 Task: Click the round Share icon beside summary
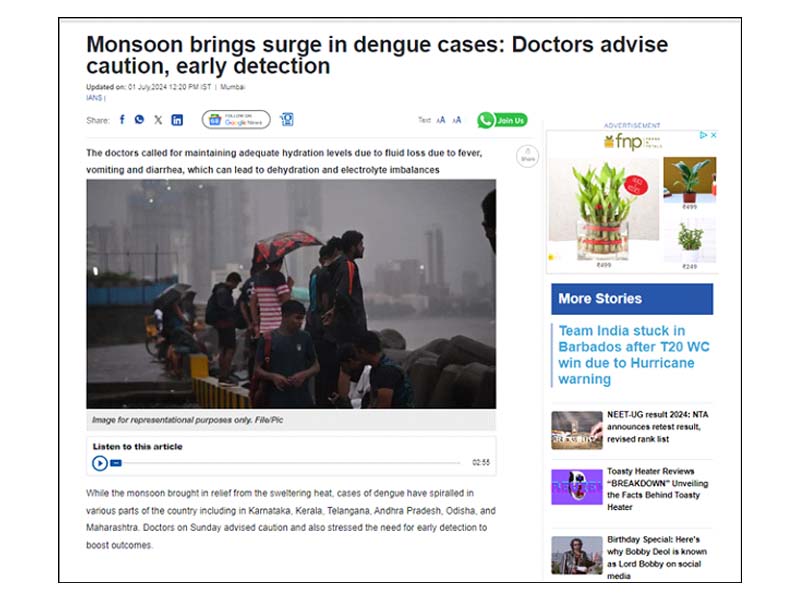528,156
